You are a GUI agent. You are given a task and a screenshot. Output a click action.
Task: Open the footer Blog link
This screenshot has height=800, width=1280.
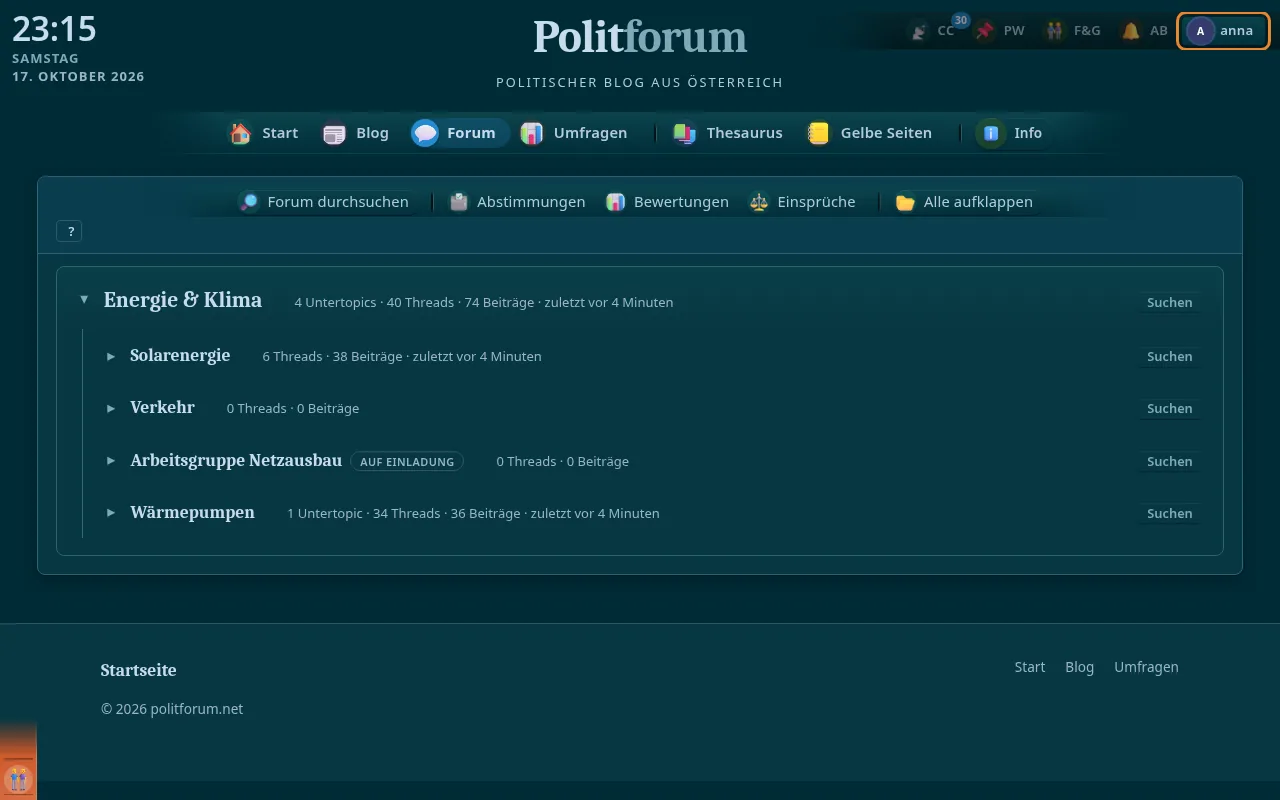click(x=1080, y=667)
